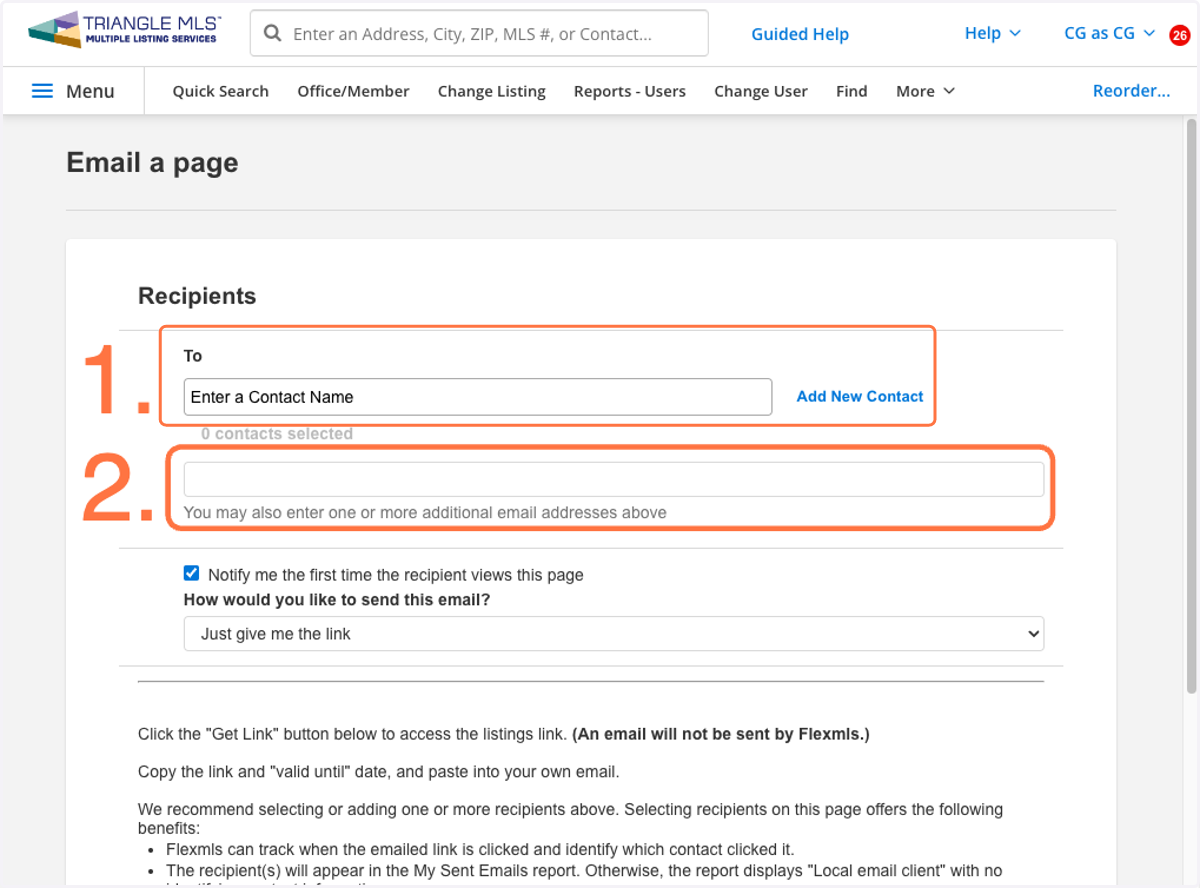Open the Just give me the link dropdown
Viewport: 1200px width, 888px height.
(614, 634)
